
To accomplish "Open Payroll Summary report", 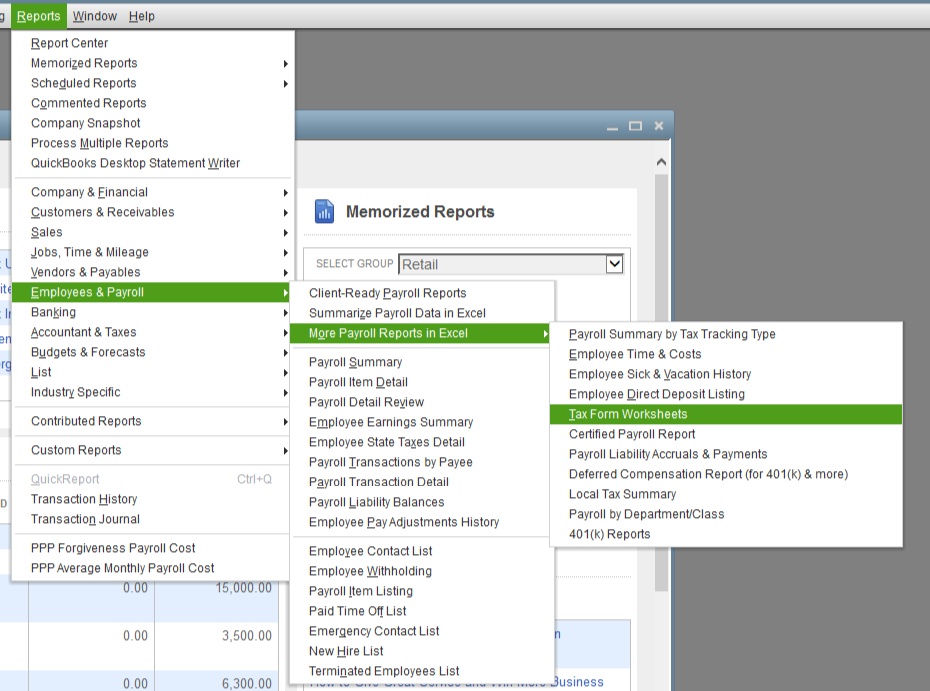I will click(x=422, y=362).
